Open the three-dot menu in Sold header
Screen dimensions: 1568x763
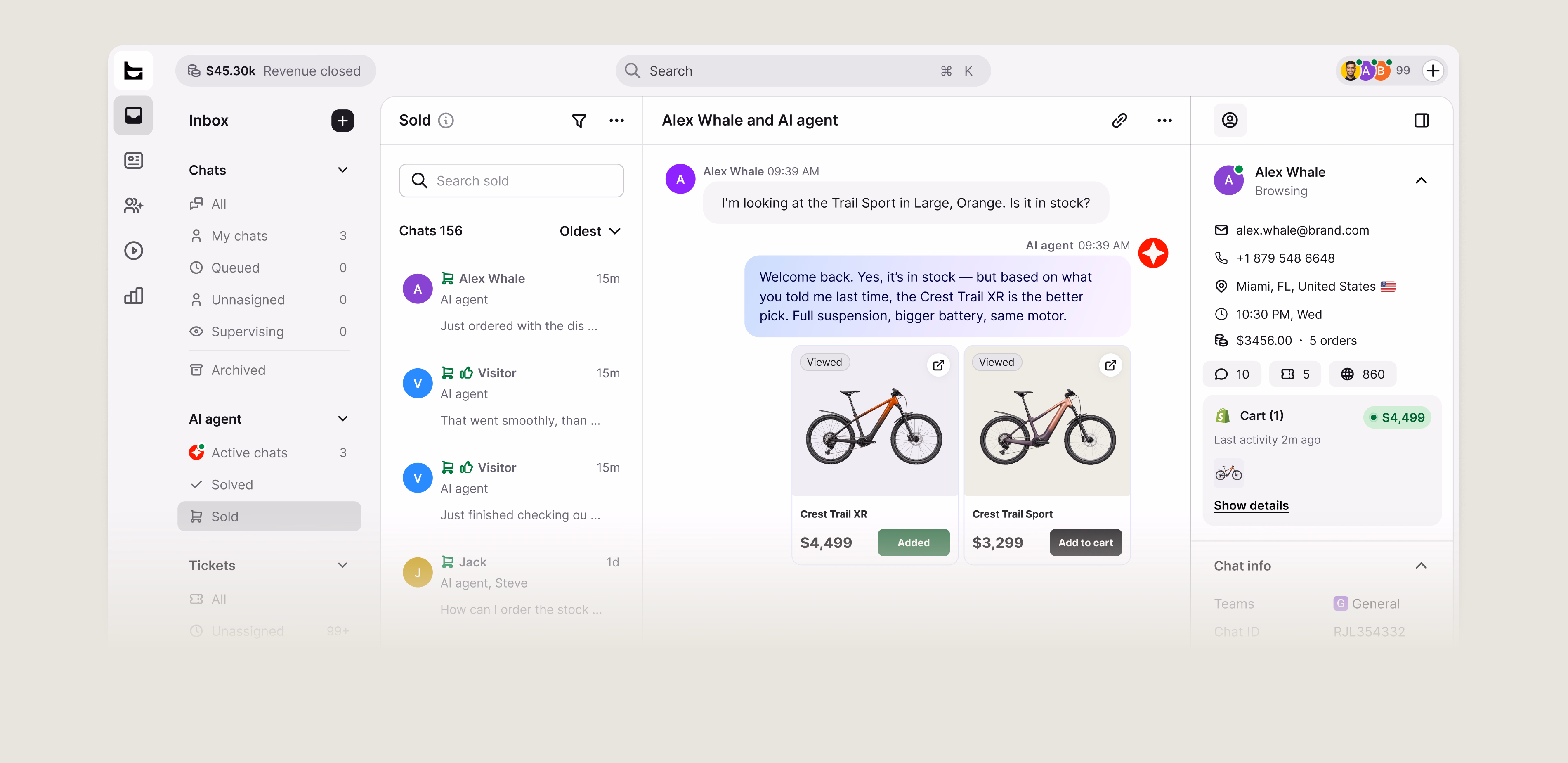[x=616, y=121]
